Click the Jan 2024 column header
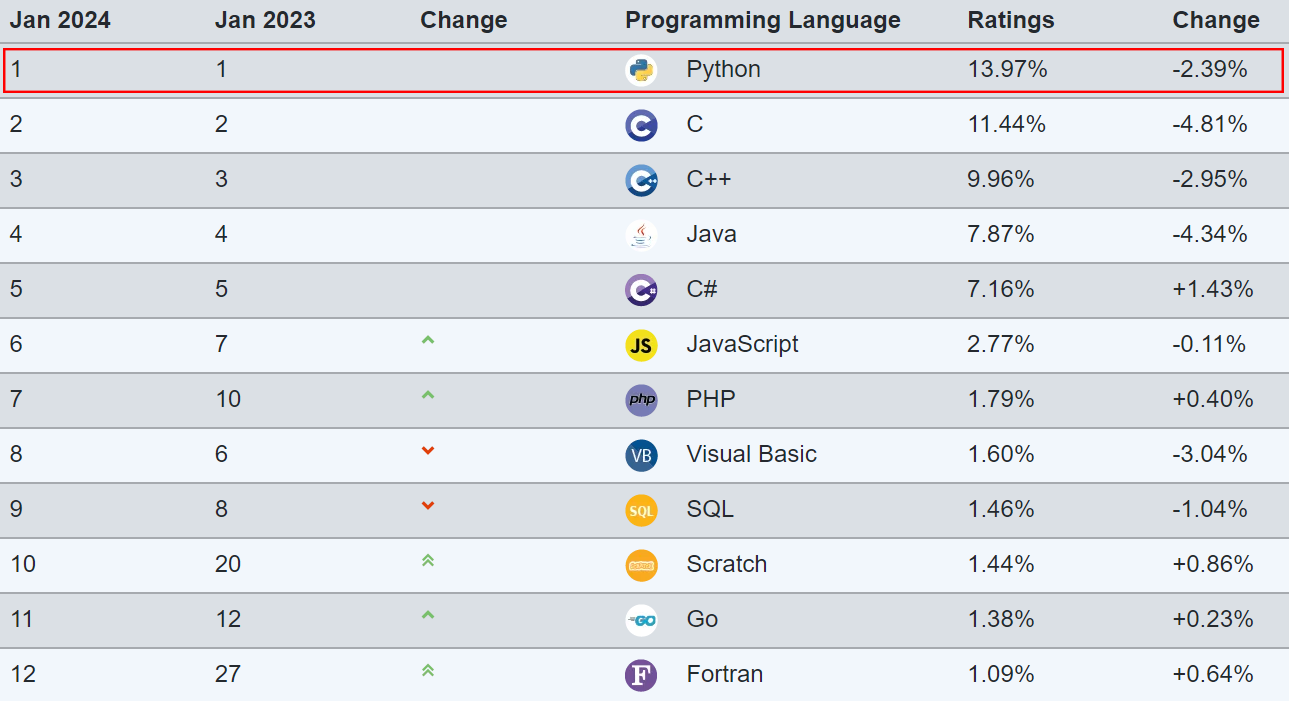The image size is (1289, 701). pos(60,20)
